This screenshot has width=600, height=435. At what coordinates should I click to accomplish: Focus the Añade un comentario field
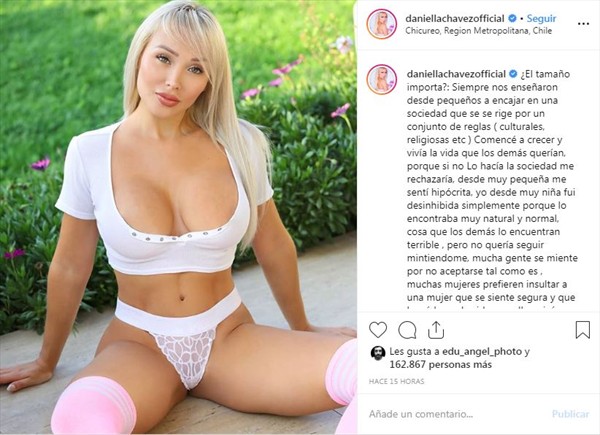[x=455, y=414]
